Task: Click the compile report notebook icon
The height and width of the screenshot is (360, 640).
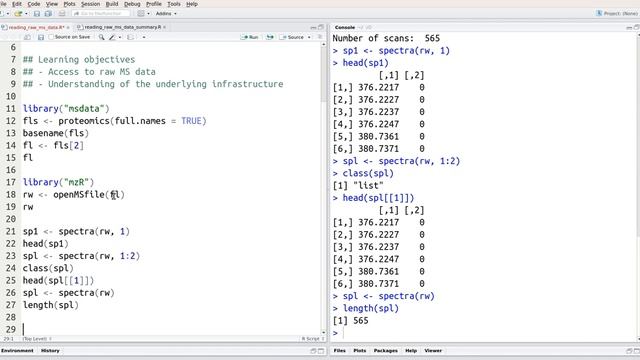Action: [131, 37]
